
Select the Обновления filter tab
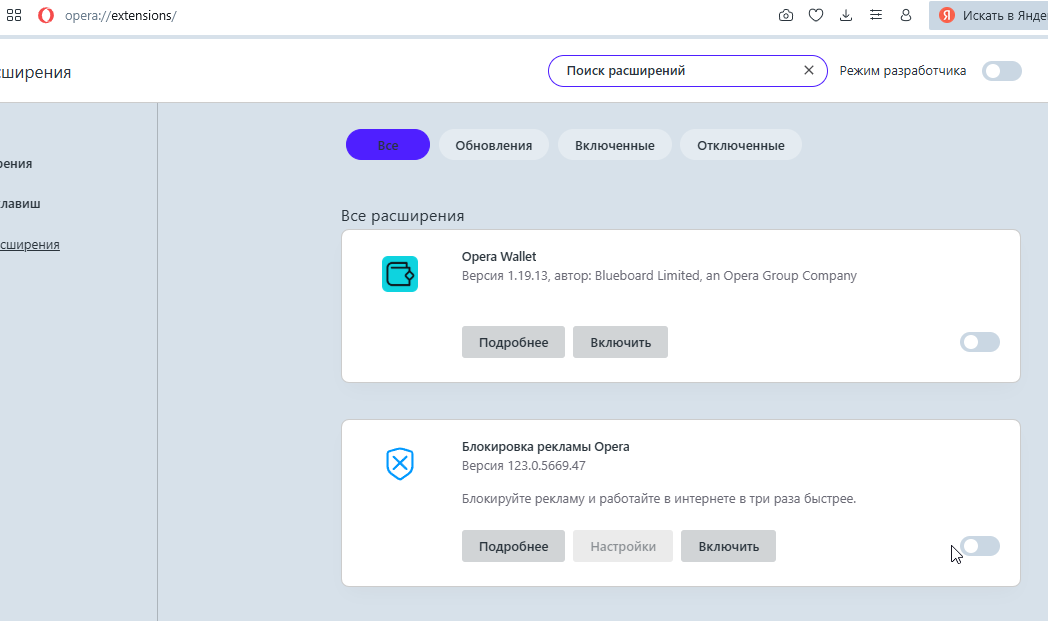[x=493, y=144]
